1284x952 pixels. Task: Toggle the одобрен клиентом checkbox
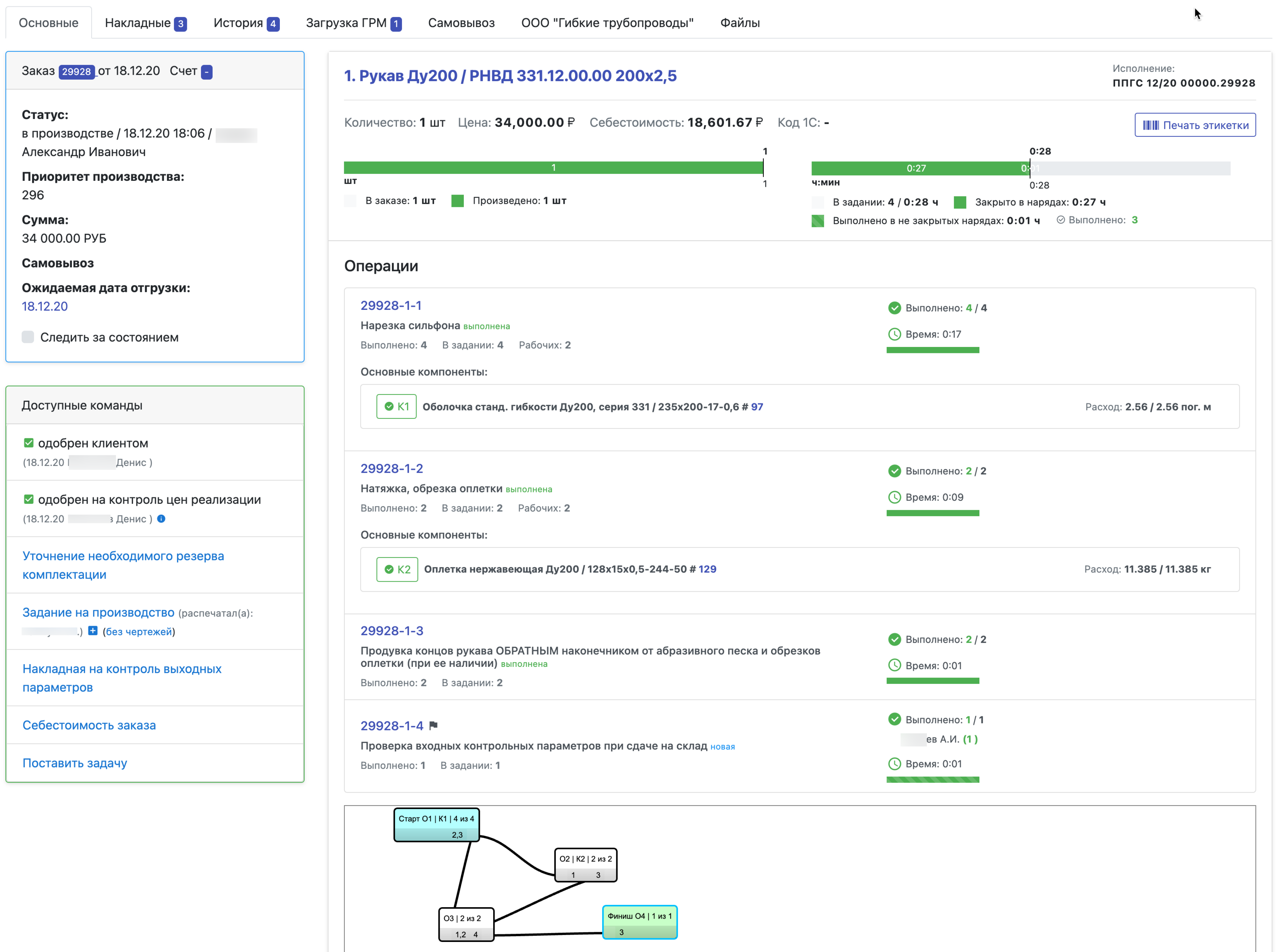click(x=28, y=443)
